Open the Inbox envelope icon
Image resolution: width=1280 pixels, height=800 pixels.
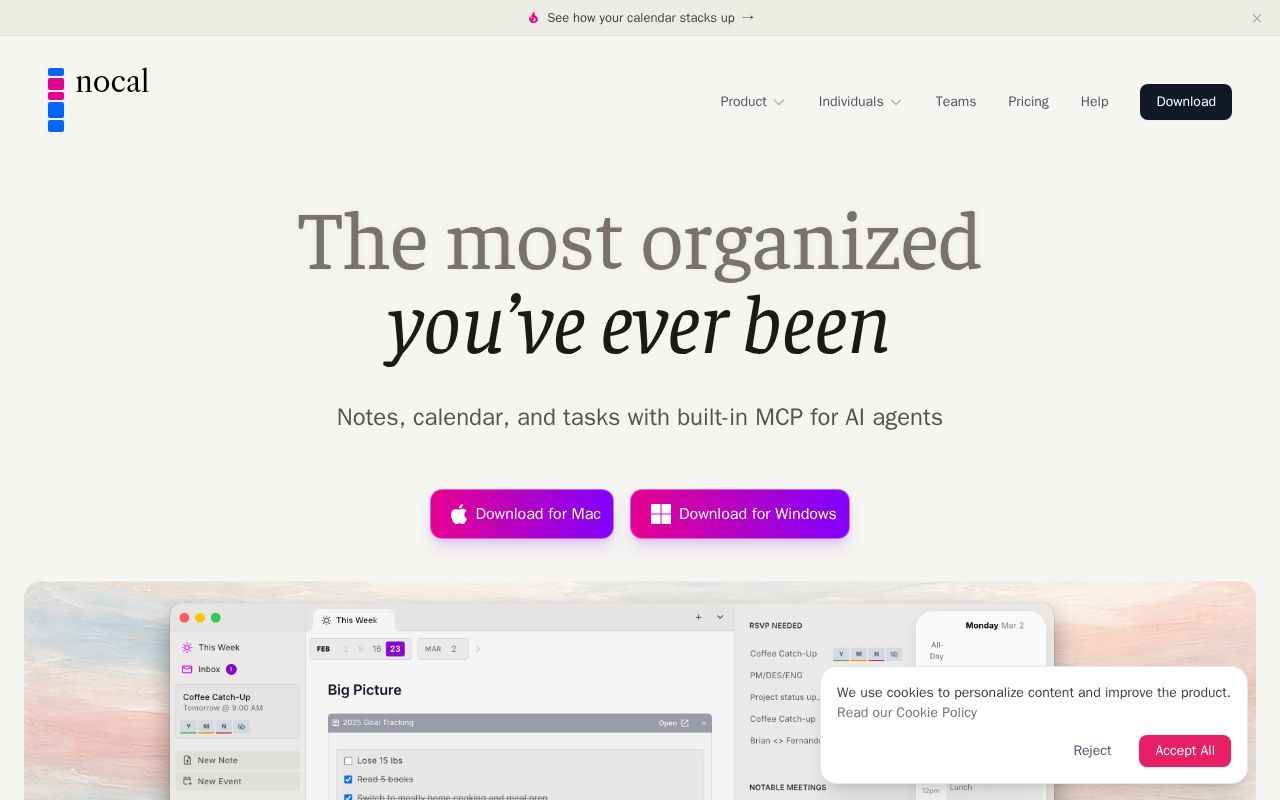pos(187,669)
